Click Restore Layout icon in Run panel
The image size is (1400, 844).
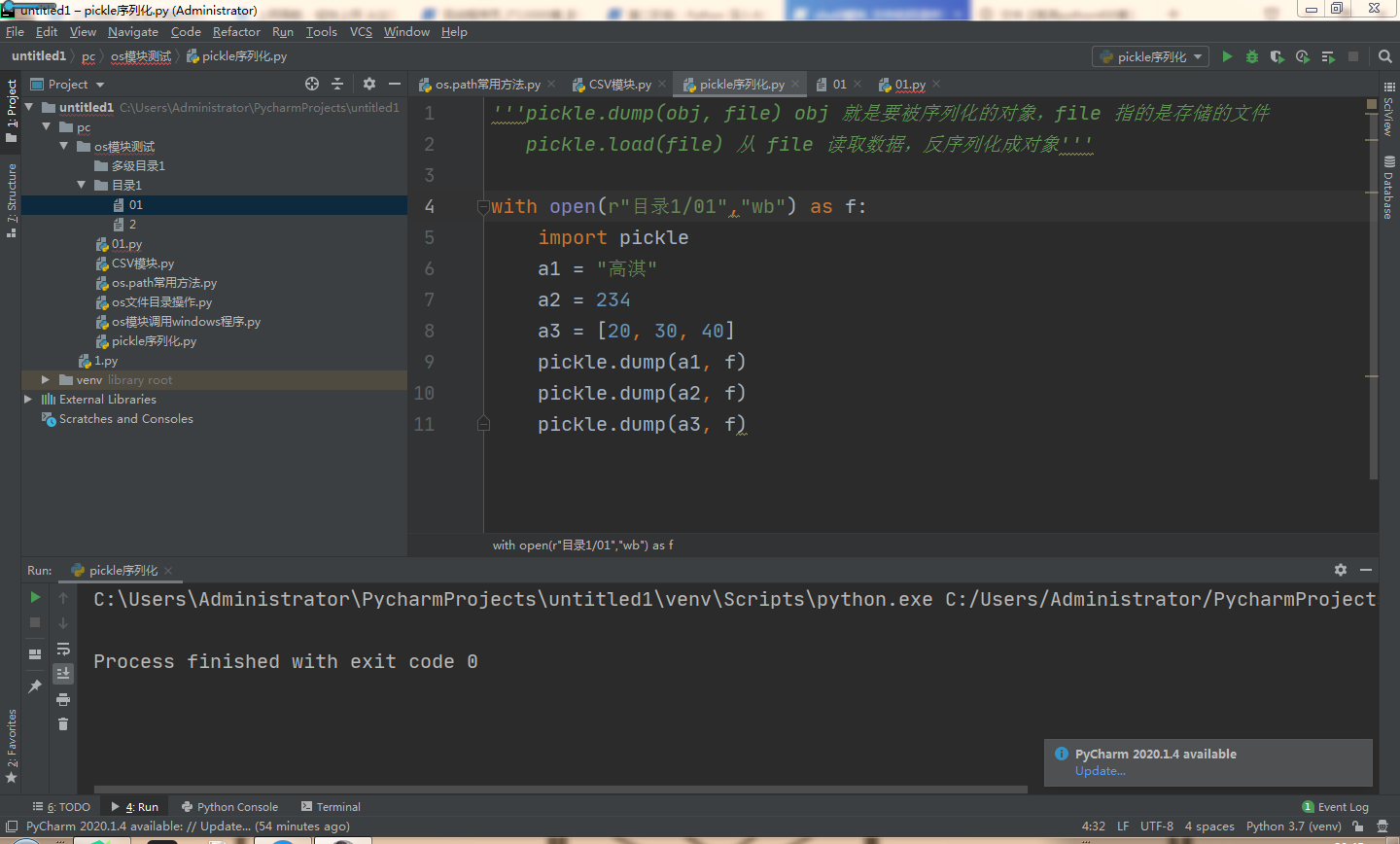coord(35,653)
